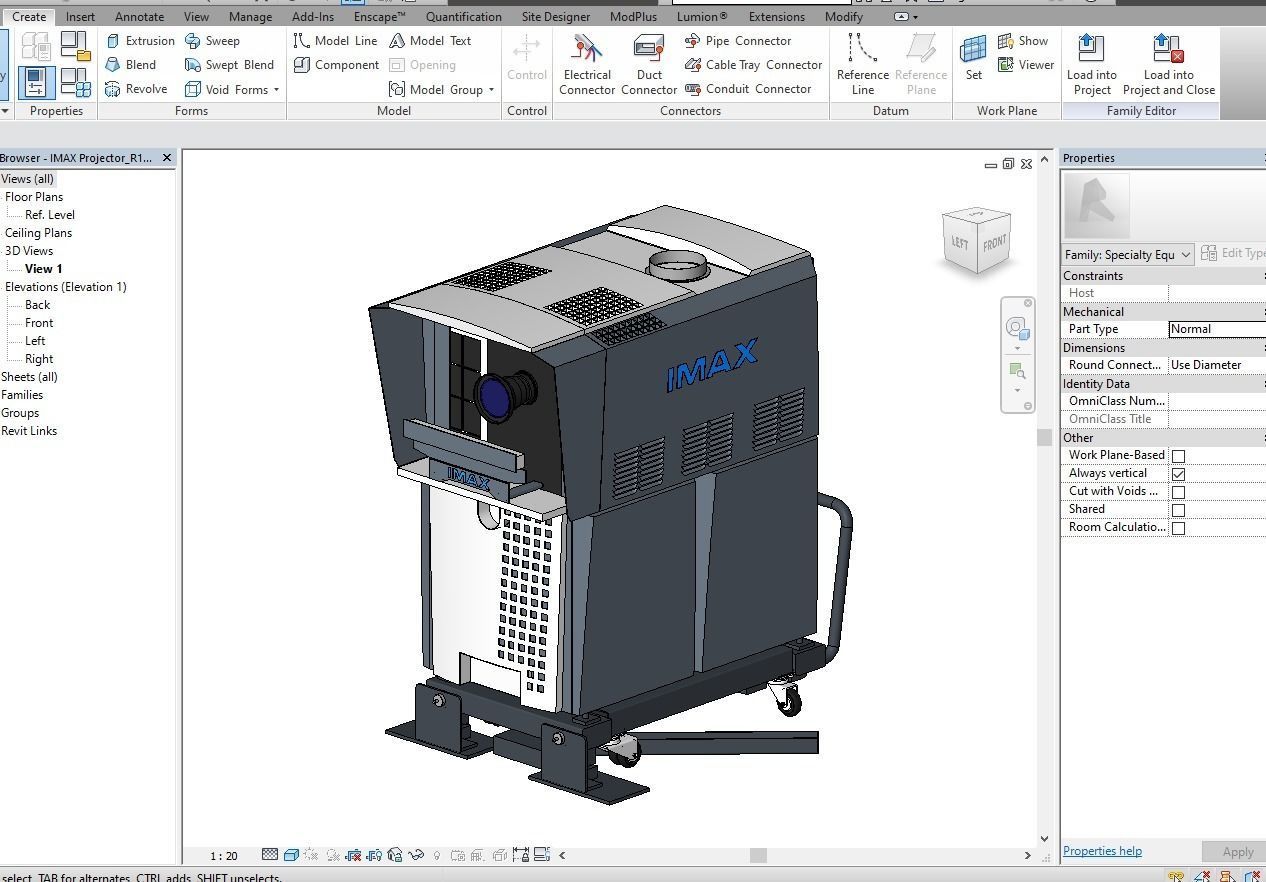Open the Properties help link
Screen dimensions: 1266x882
point(1102,851)
